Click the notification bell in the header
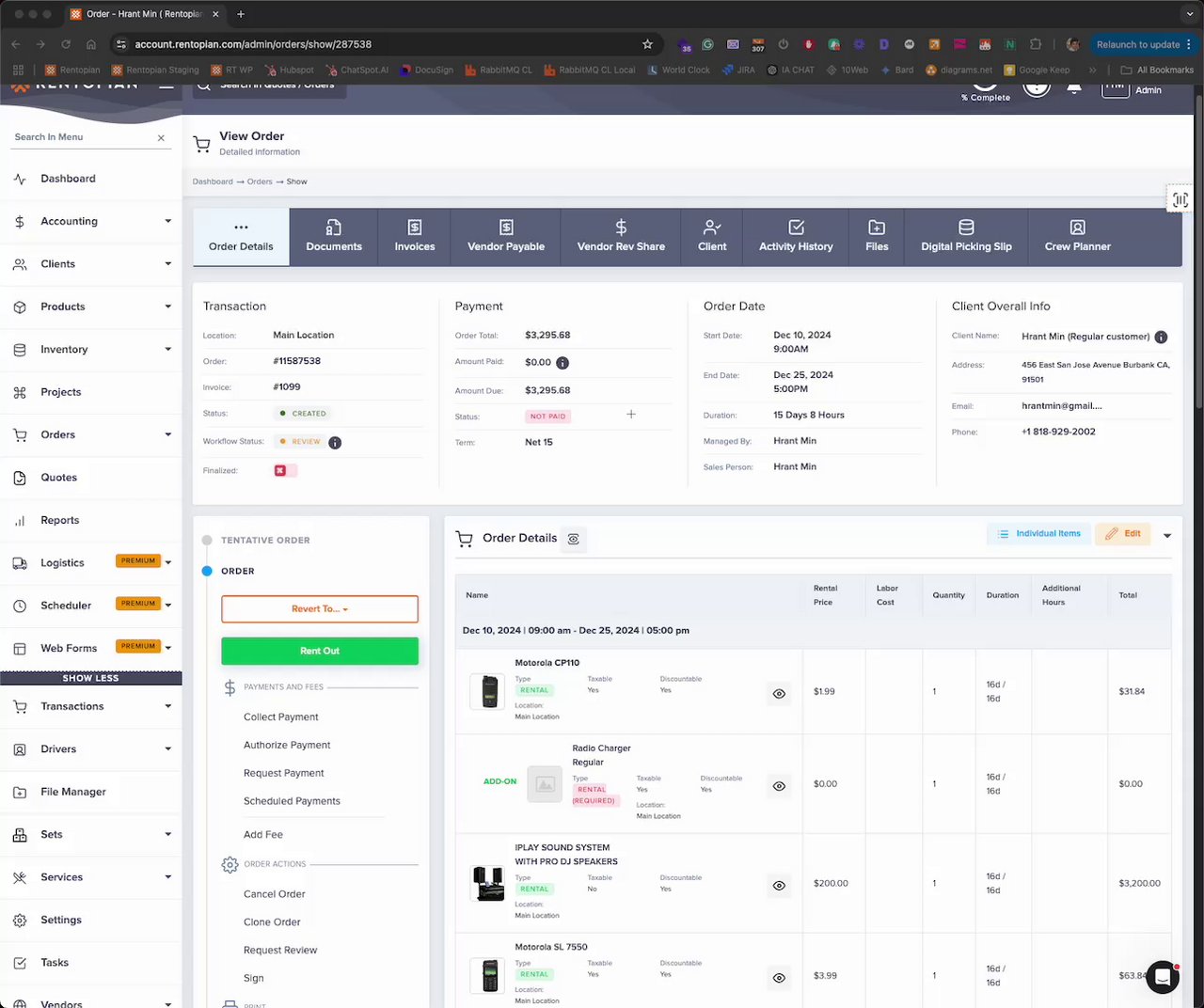Screen dimensions: 1204x1008 click(x=1074, y=87)
